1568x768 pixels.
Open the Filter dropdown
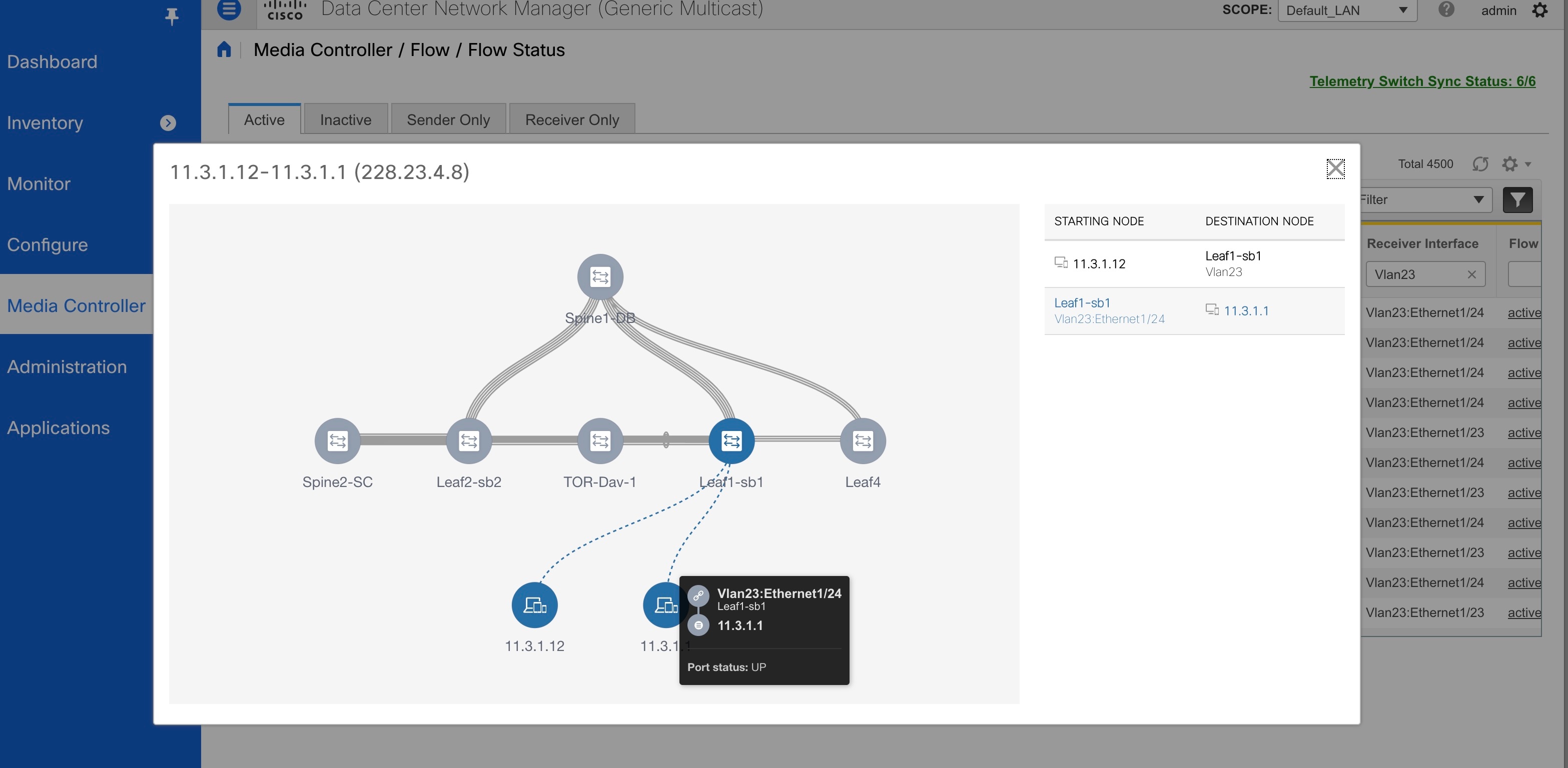1425,199
